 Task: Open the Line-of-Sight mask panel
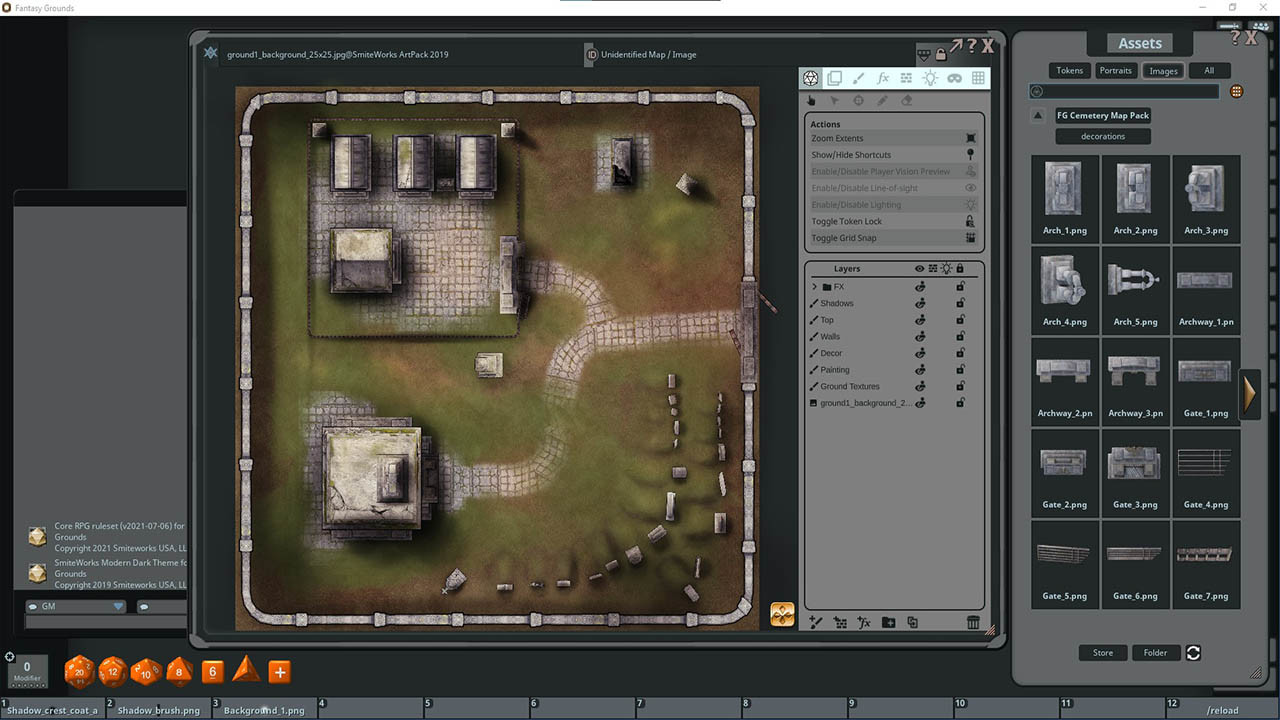click(x=953, y=77)
